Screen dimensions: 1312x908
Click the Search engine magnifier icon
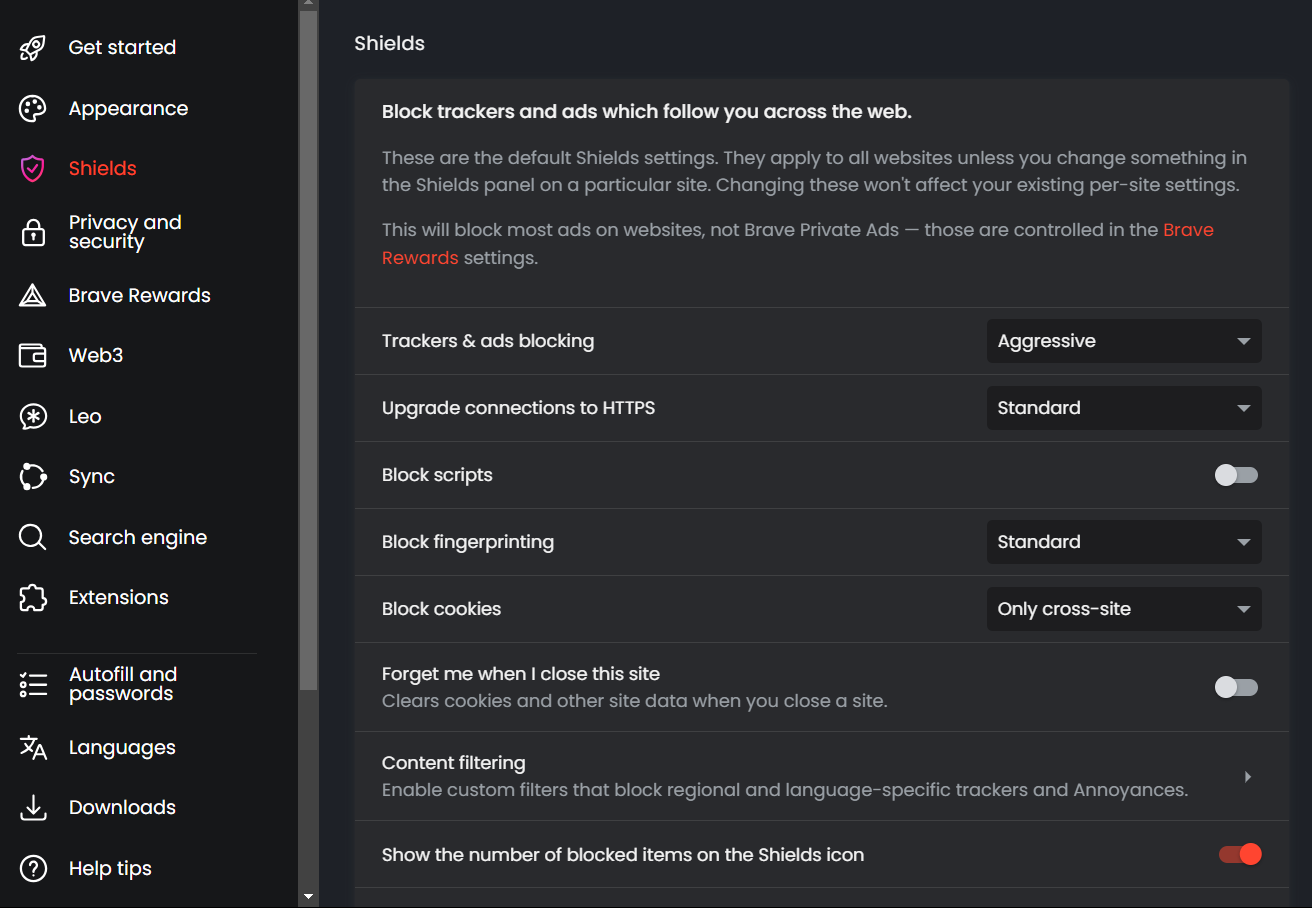tap(33, 538)
